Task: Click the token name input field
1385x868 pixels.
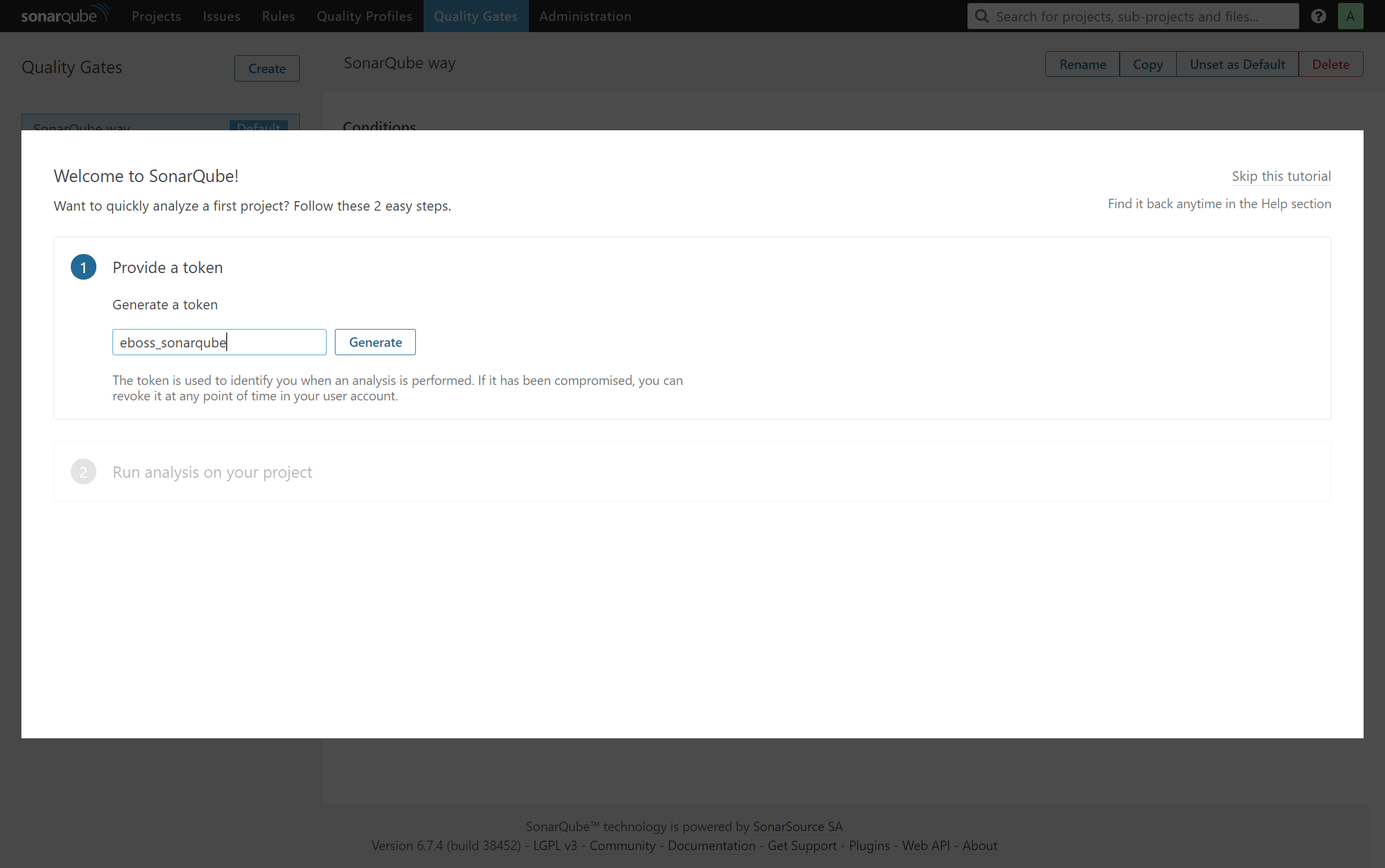Action: coord(220,342)
